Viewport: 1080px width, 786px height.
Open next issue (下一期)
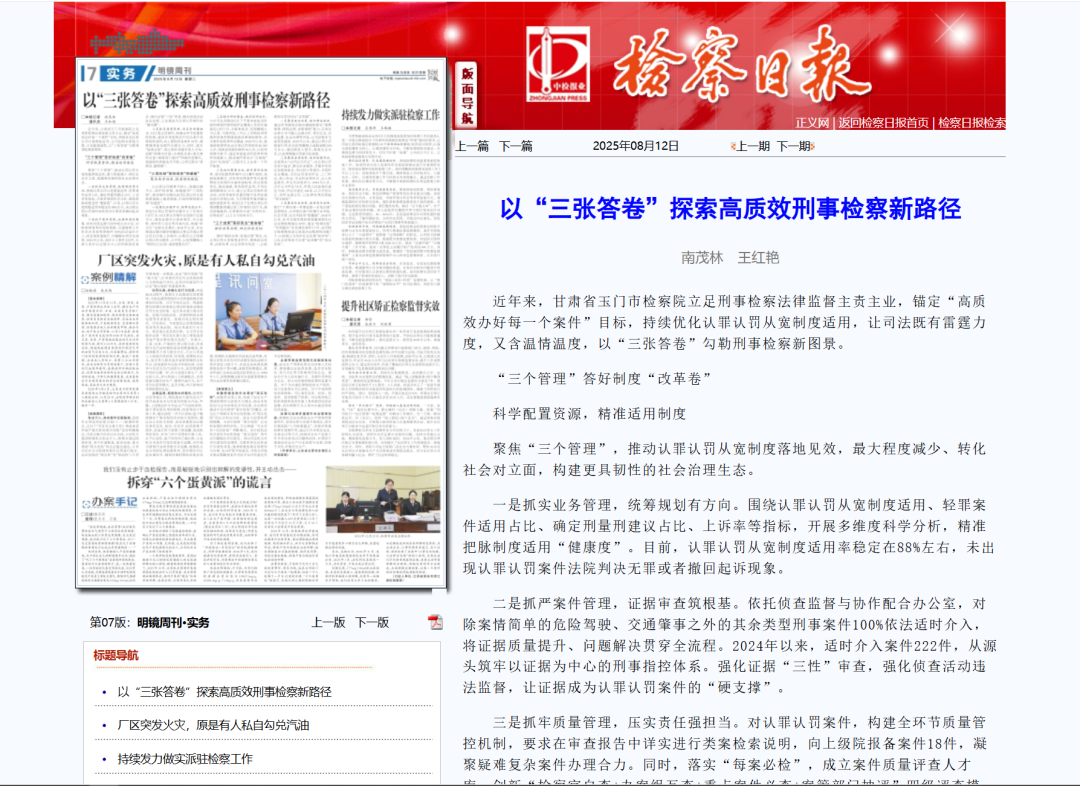[x=794, y=146]
